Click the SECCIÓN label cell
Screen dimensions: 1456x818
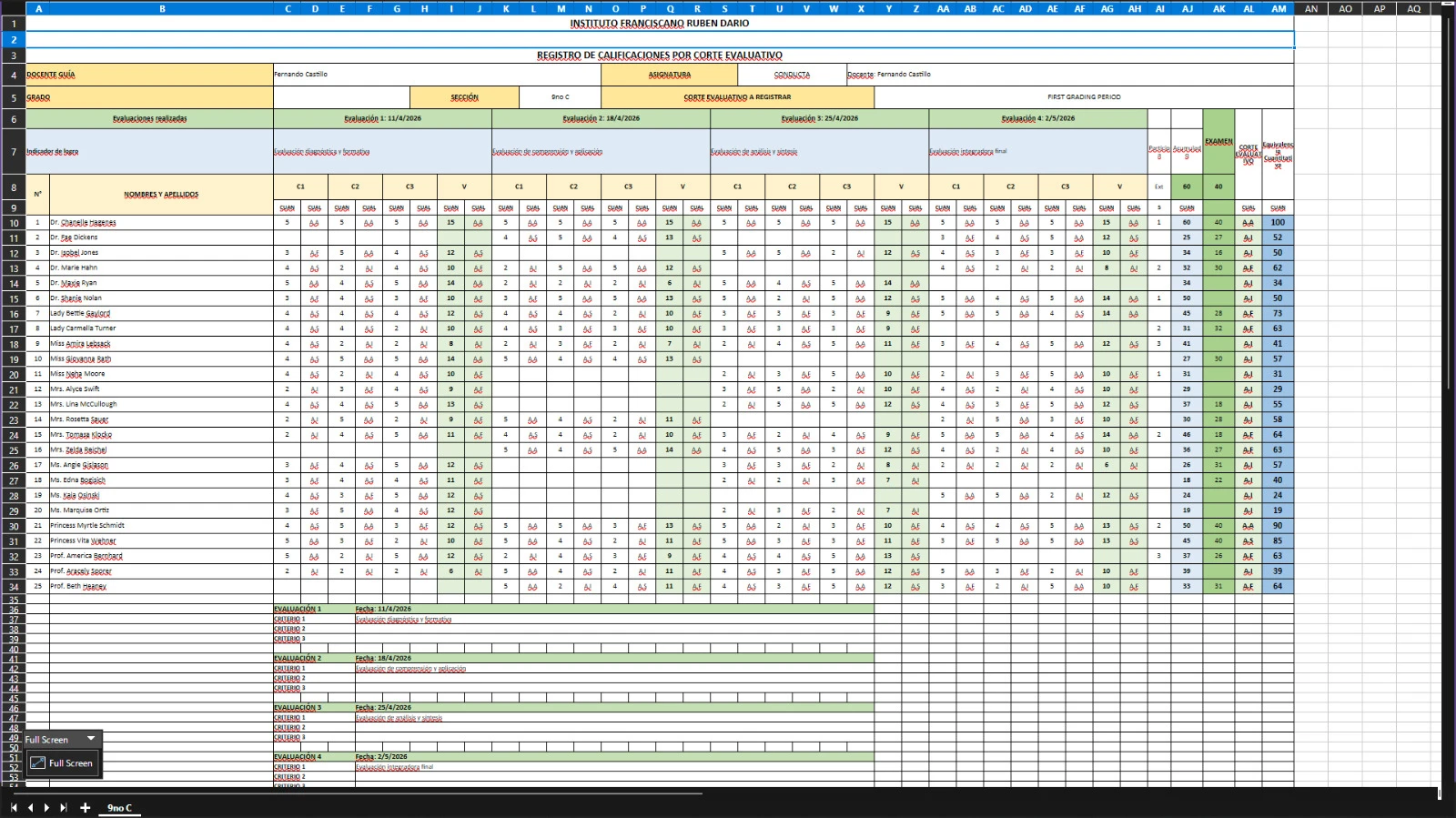tap(464, 97)
